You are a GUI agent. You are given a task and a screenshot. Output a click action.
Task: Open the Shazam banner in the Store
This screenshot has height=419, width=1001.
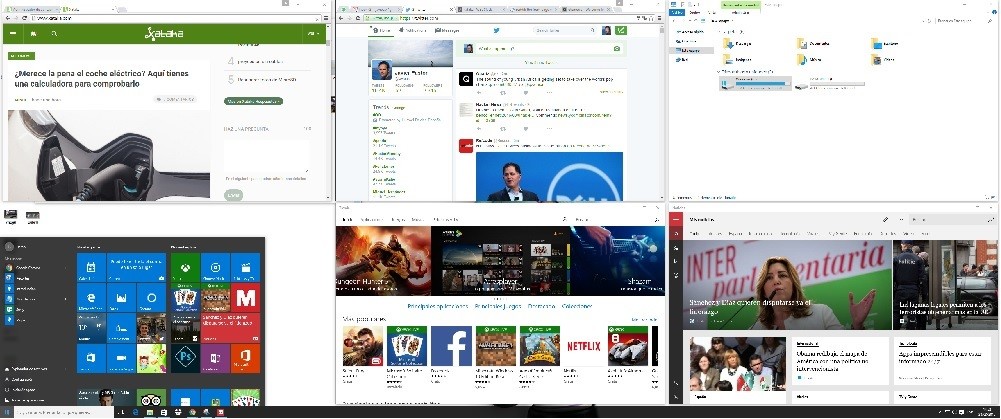(617, 261)
